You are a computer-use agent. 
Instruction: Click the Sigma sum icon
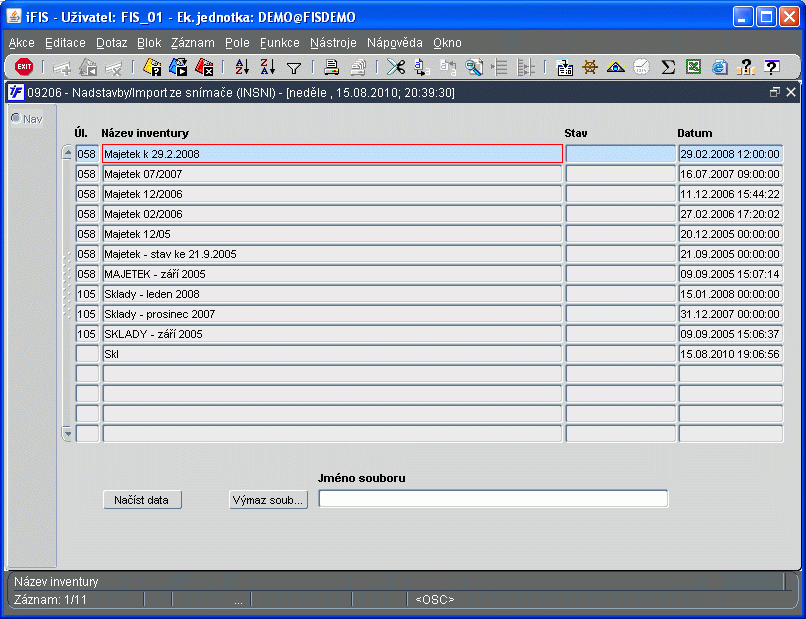[x=668, y=67]
